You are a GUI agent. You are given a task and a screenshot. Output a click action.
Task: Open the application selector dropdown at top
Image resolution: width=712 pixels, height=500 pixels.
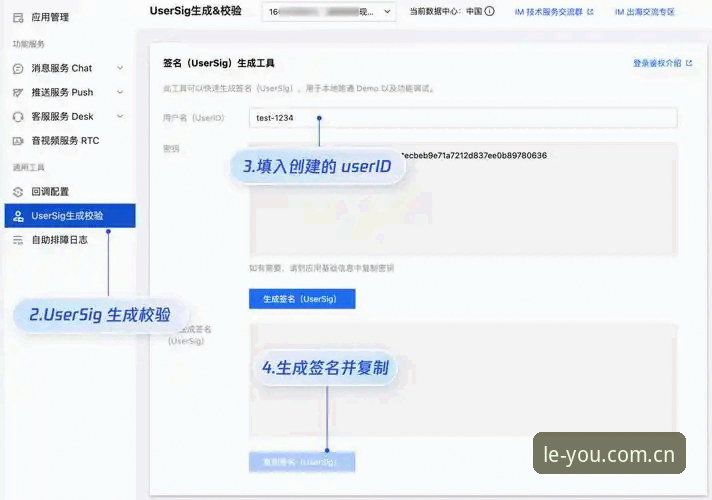point(329,12)
